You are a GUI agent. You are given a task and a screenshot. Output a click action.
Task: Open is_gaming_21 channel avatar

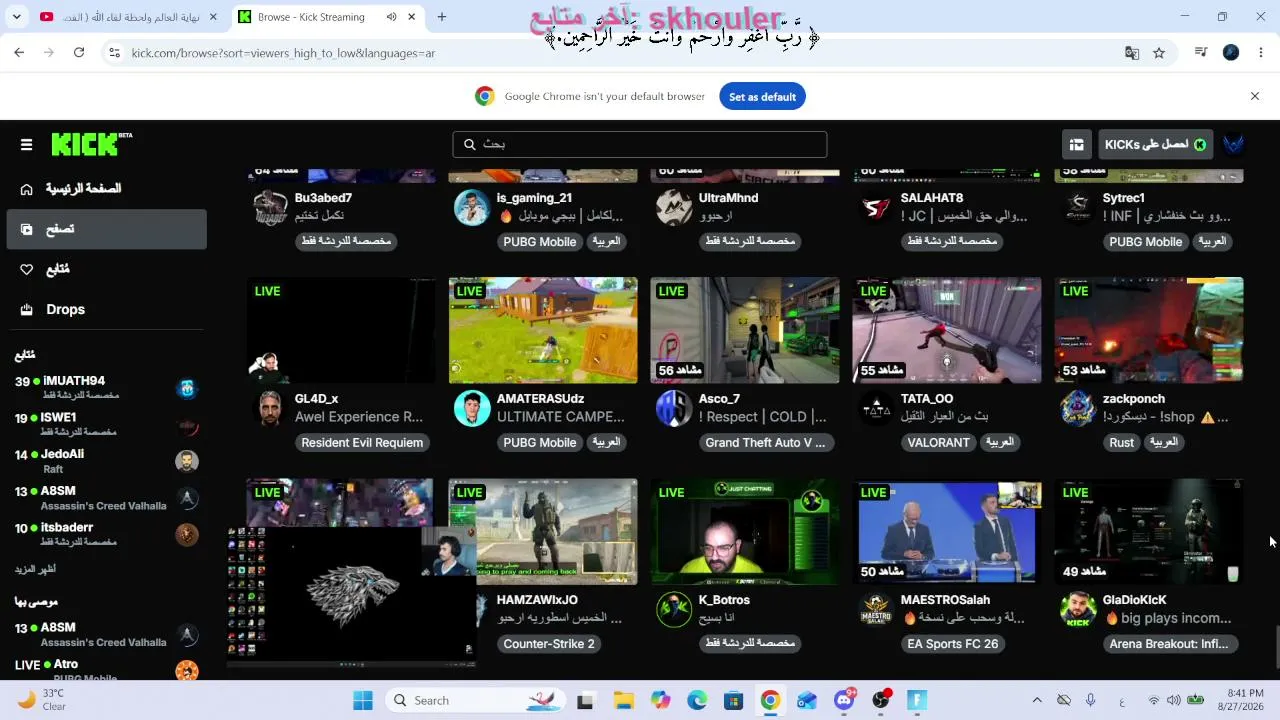coord(472,208)
